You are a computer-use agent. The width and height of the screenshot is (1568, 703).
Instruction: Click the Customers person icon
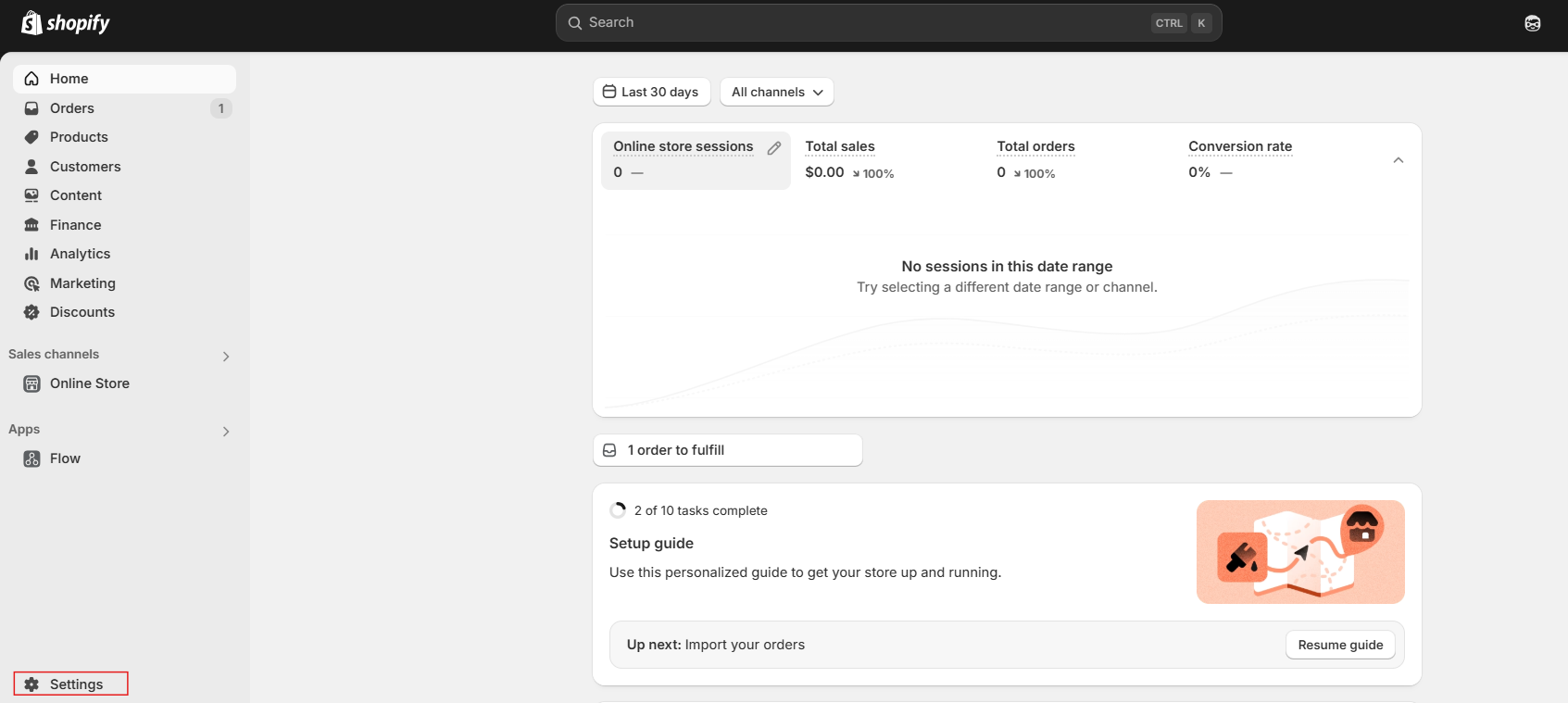pyautogui.click(x=31, y=167)
